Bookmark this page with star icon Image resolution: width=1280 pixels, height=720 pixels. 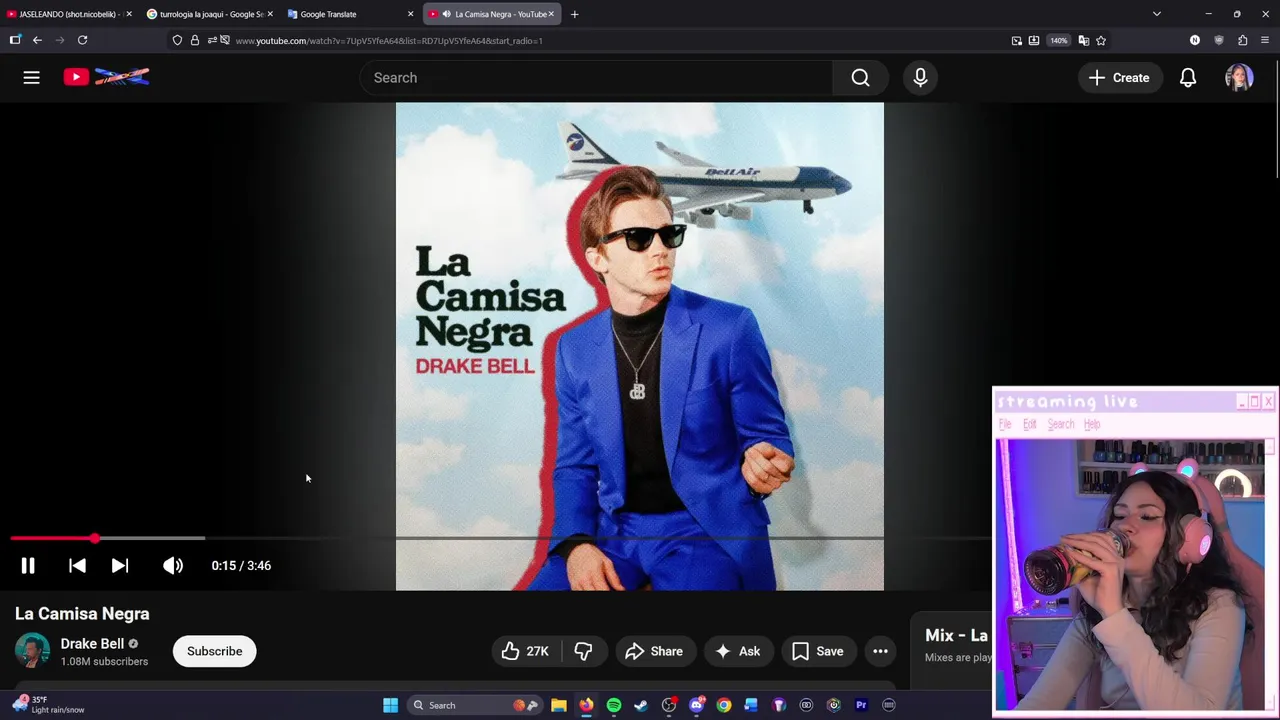(x=1101, y=40)
